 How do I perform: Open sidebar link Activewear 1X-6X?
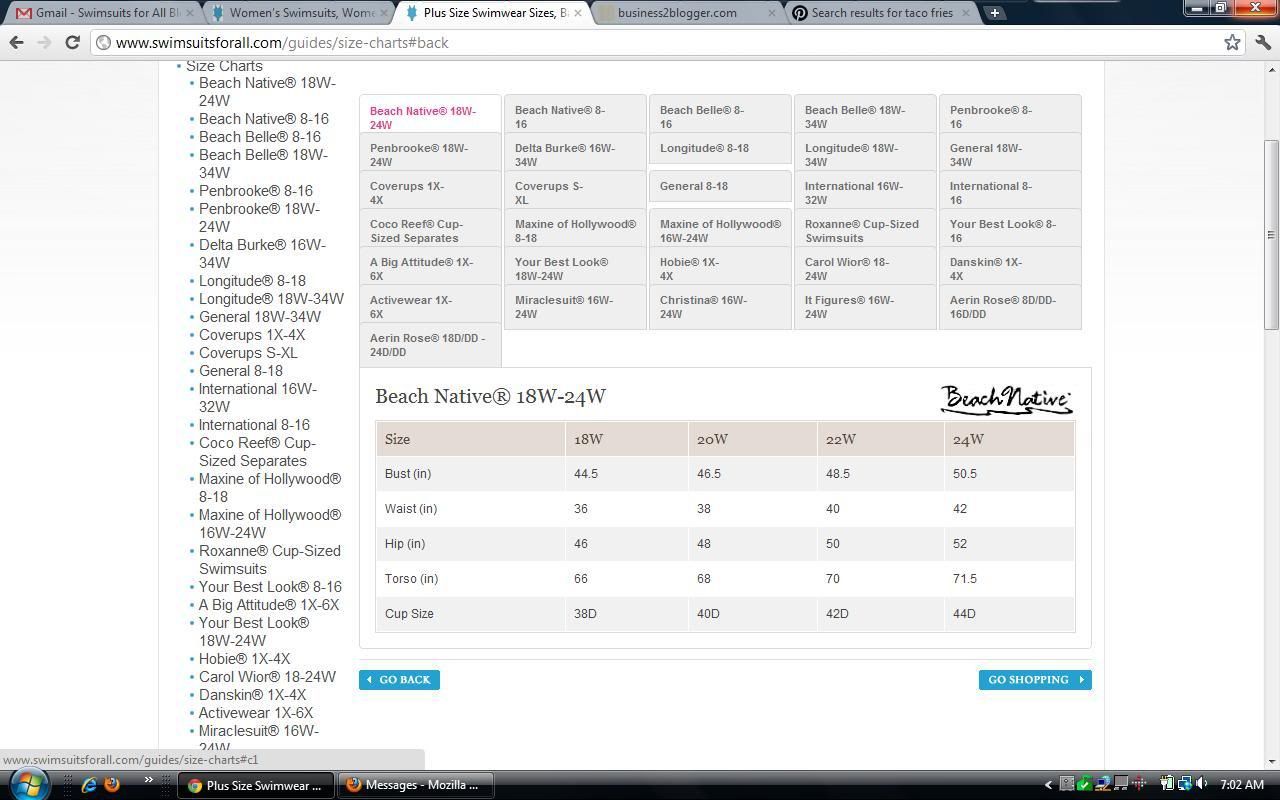[256, 713]
